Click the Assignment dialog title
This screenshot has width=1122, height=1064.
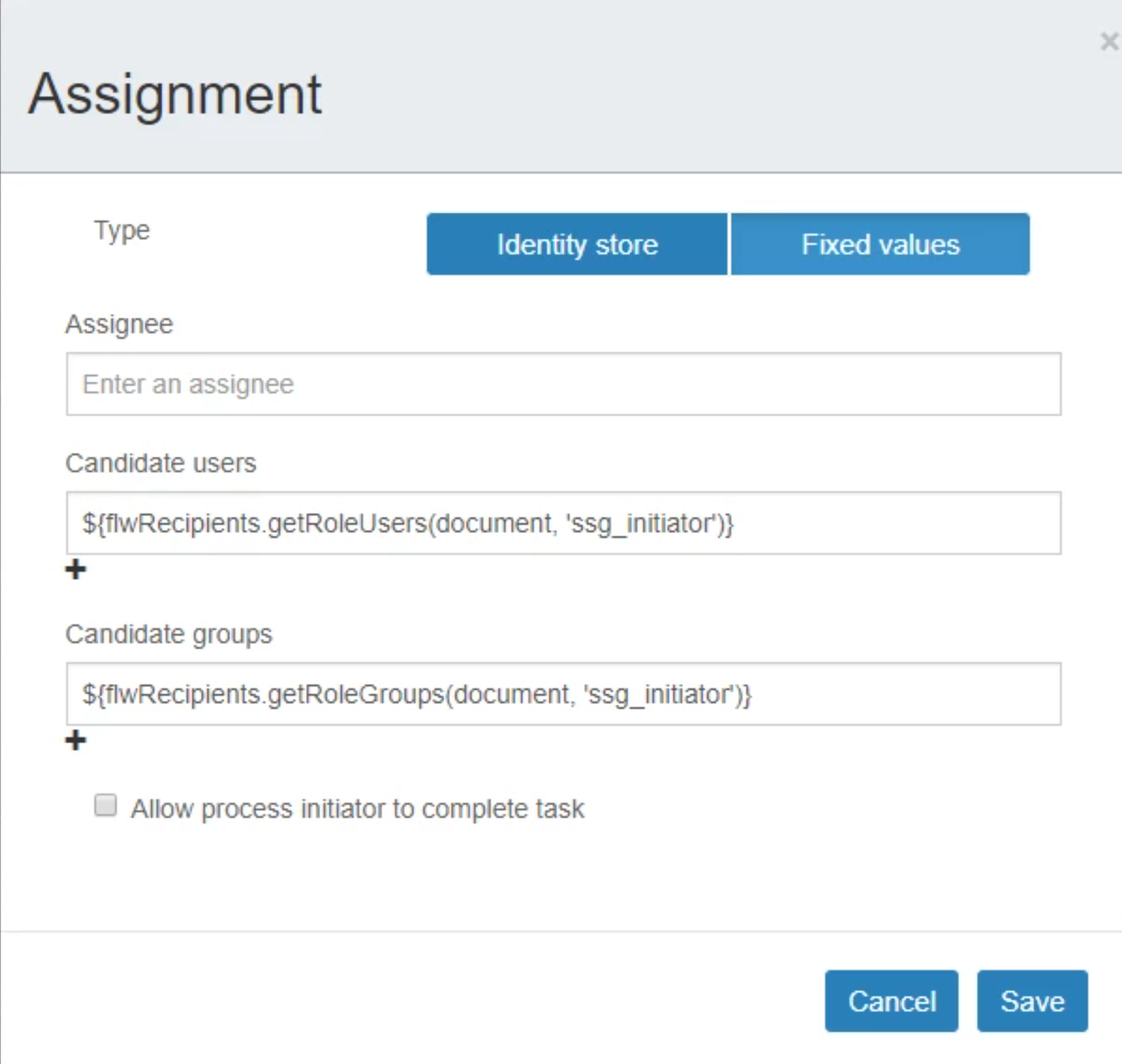(x=175, y=94)
